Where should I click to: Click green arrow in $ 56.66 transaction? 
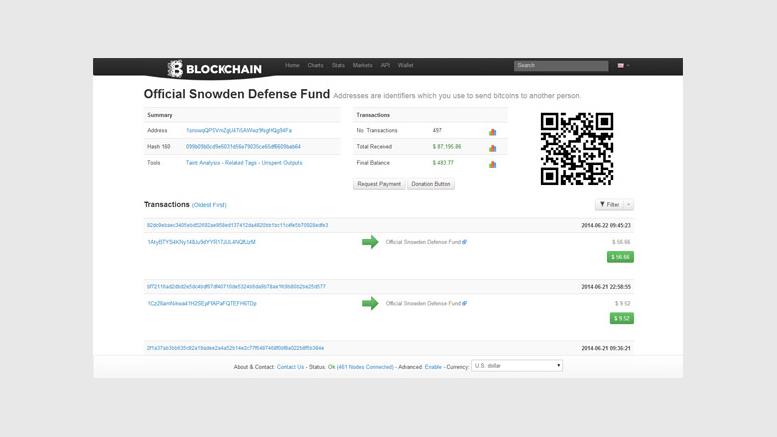point(370,242)
